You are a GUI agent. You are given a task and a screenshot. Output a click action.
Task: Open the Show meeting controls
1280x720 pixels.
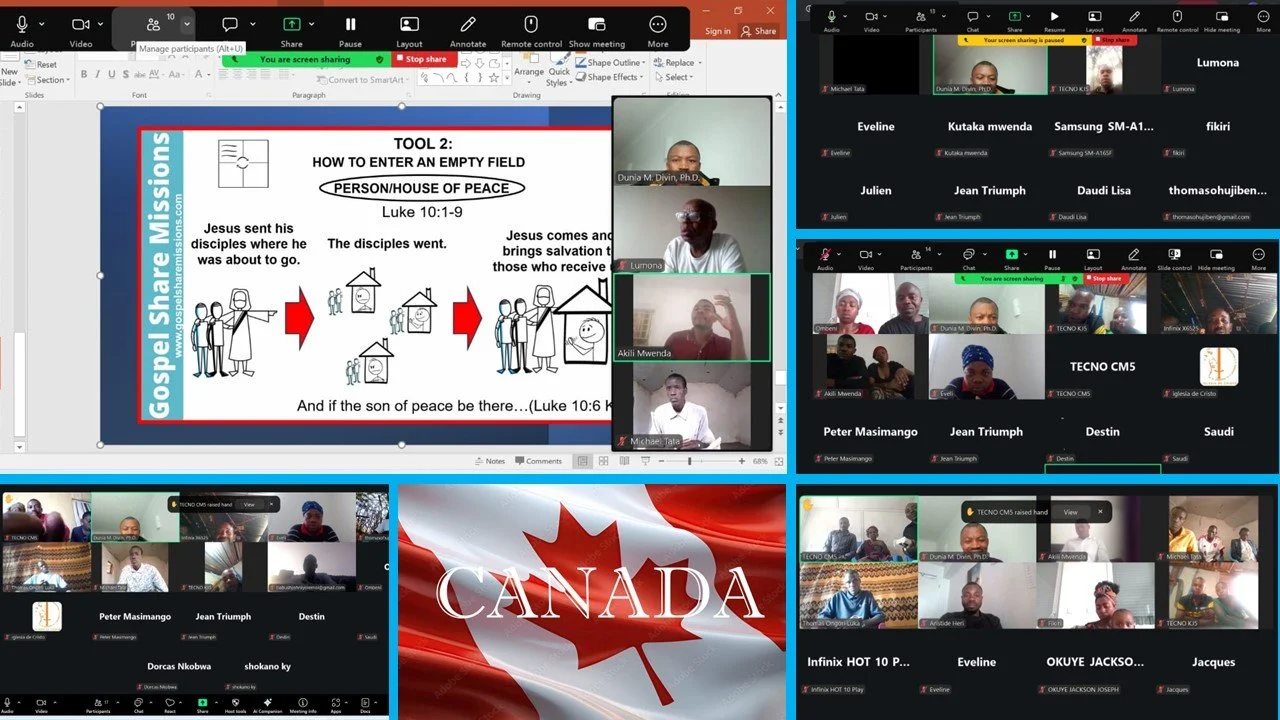coord(597,25)
